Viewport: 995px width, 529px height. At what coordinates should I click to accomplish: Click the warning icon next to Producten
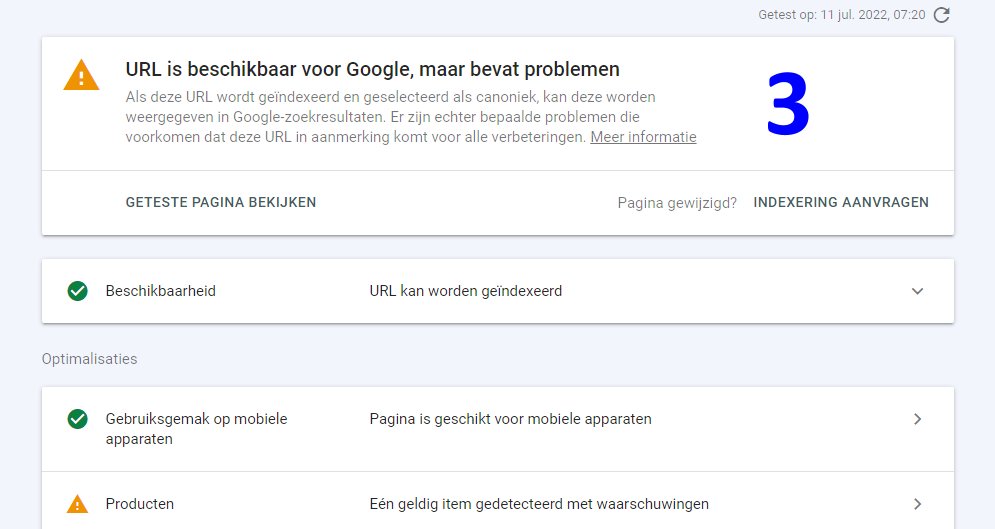click(77, 504)
